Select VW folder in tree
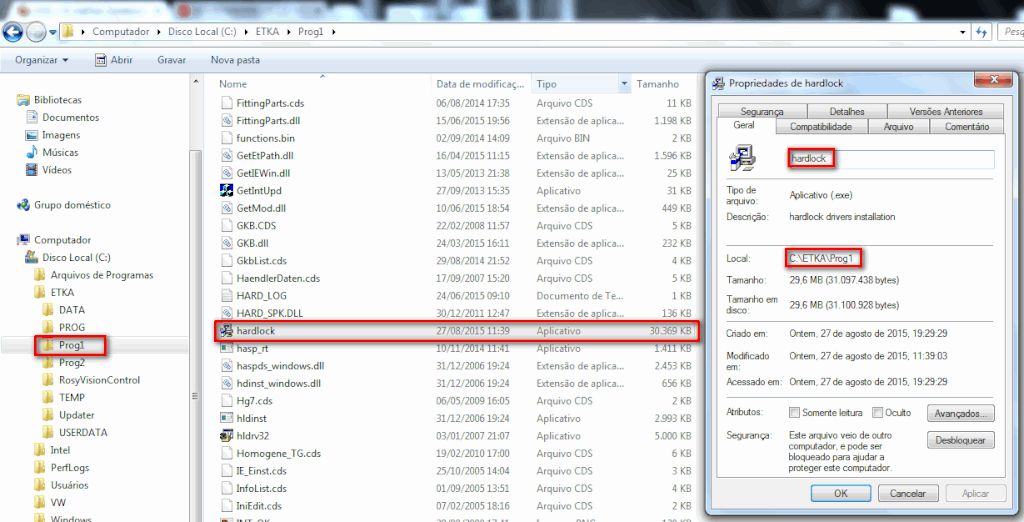The width and height of the screenshot is (1024, 522). [x=58, y=503]
